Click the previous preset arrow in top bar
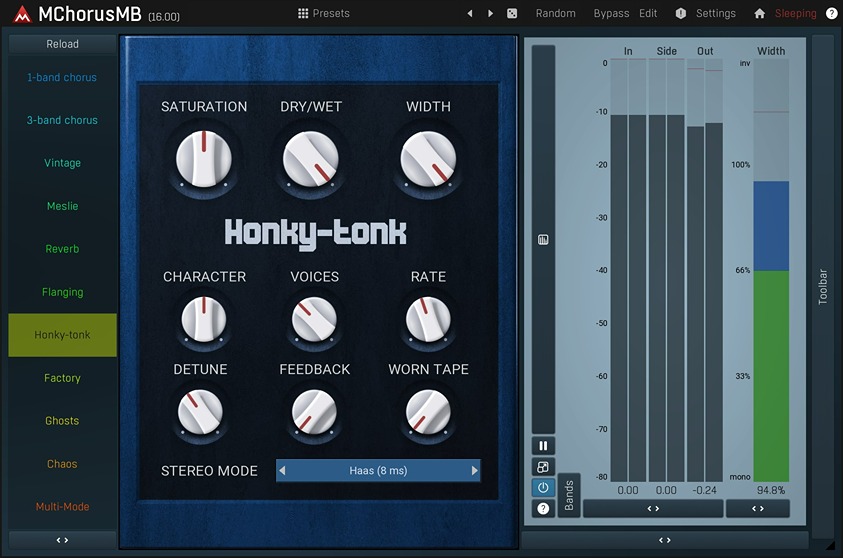Viewport: 843px width, 558px height. coord(470,13)
